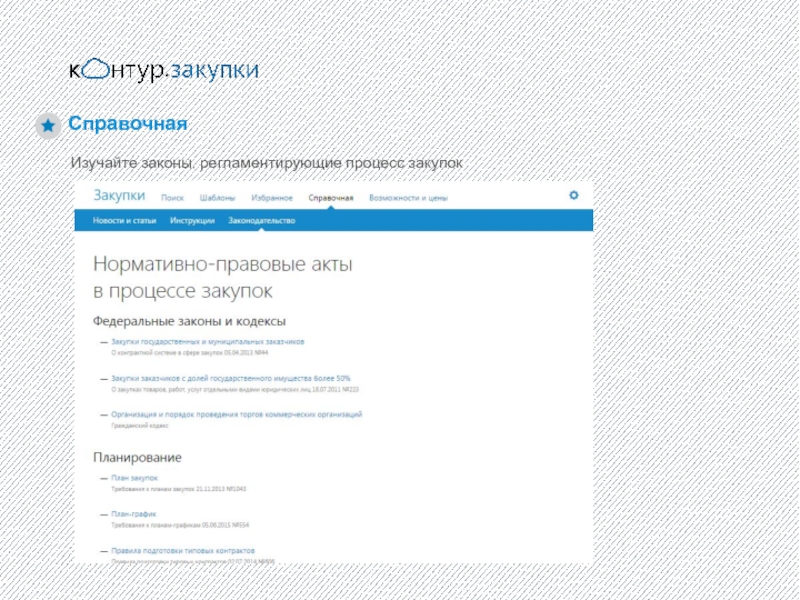Open Закупки государственных и муниципальных заказчиков link
800x600 pixels.
coord(208,342)
